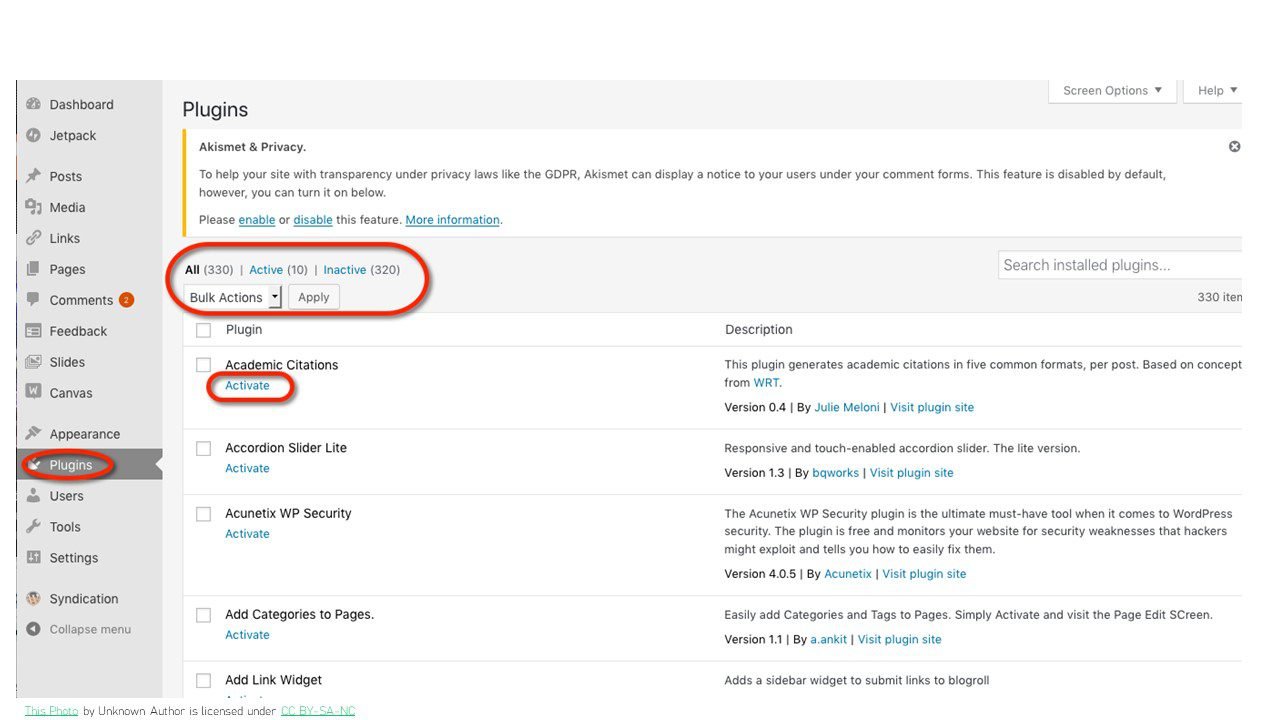Viewport: 1280px width, 720px height.
Task: Visit plugin site for Academic Citations
Action: (932, 408)
